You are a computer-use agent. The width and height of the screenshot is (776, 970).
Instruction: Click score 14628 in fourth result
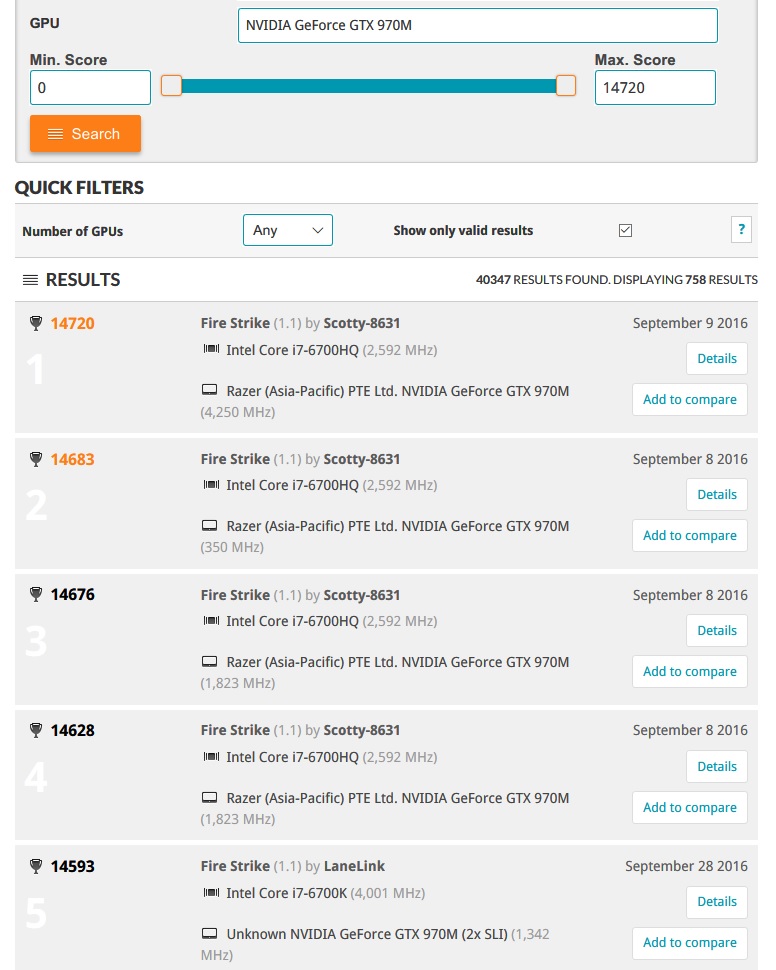point(72,730)
